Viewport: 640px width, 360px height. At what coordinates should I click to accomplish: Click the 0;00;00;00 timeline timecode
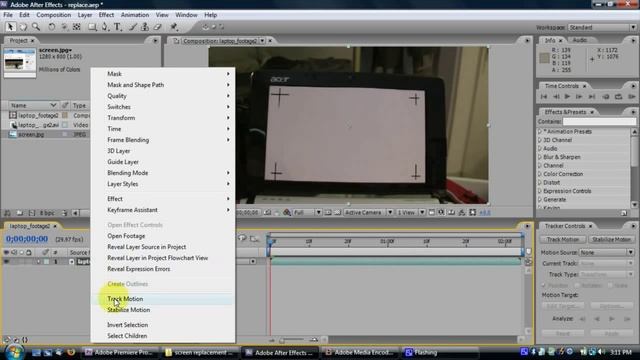pos(27,239)
